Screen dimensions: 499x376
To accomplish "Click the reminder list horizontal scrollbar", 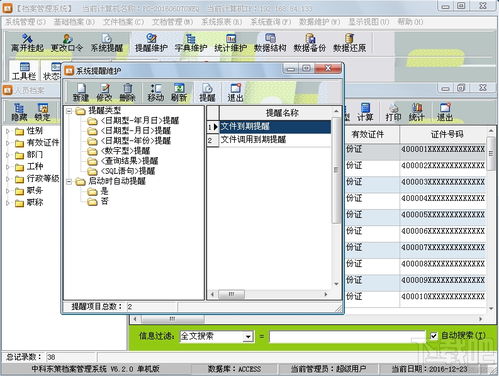I will pos(269,294).
